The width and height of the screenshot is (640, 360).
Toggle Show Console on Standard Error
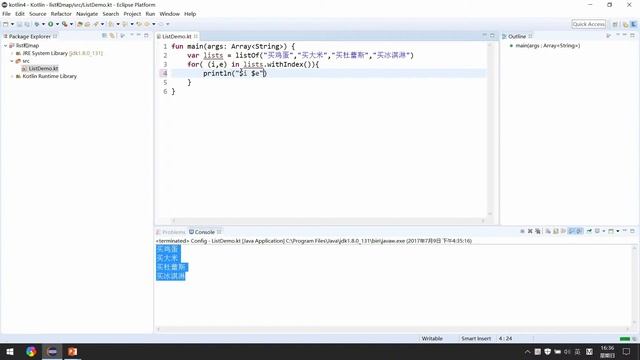pyautogui.click(x=579, y=231)
